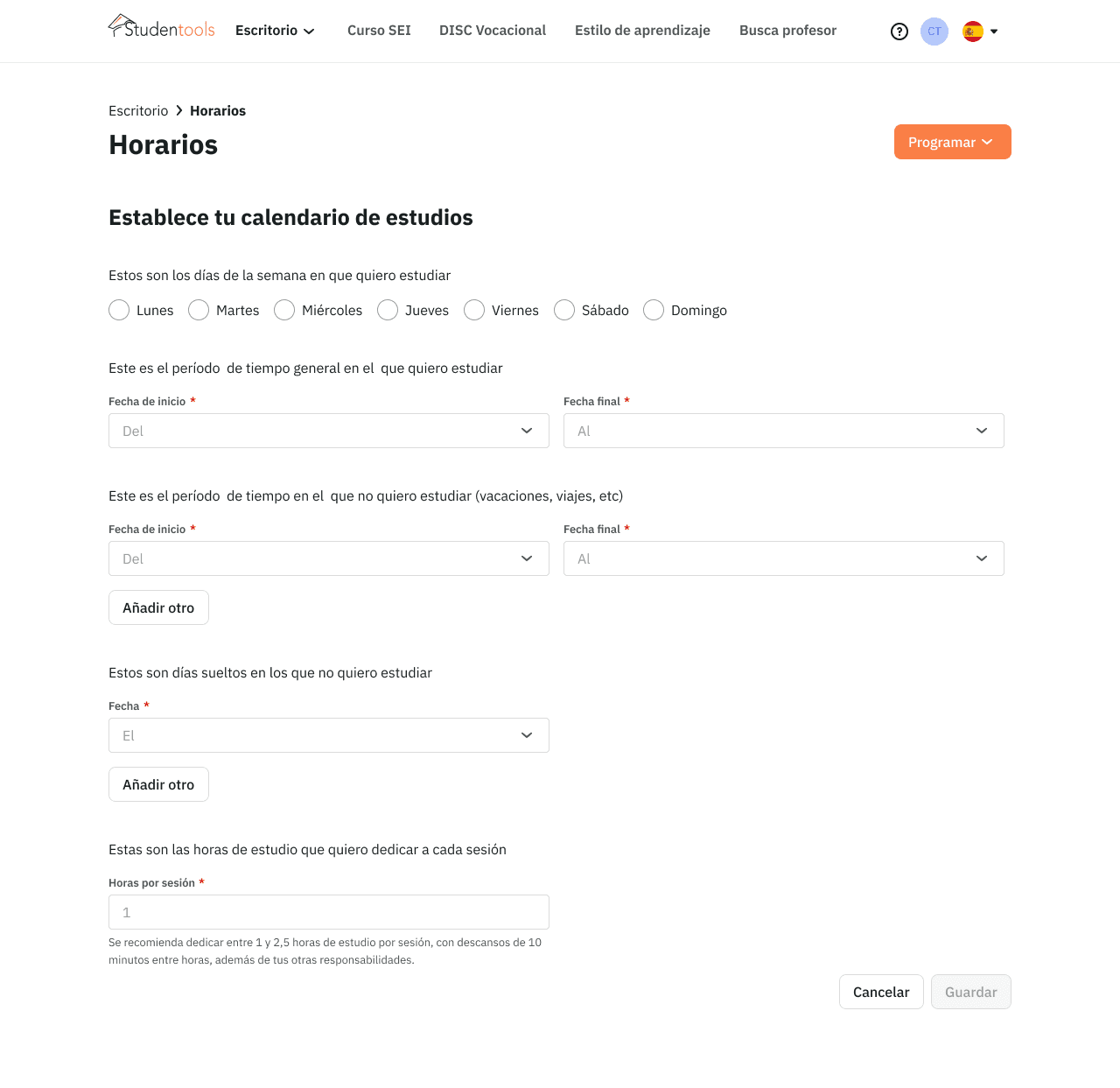
Task: Toggle the Domingo study day
Action: [x=653, y=310]
